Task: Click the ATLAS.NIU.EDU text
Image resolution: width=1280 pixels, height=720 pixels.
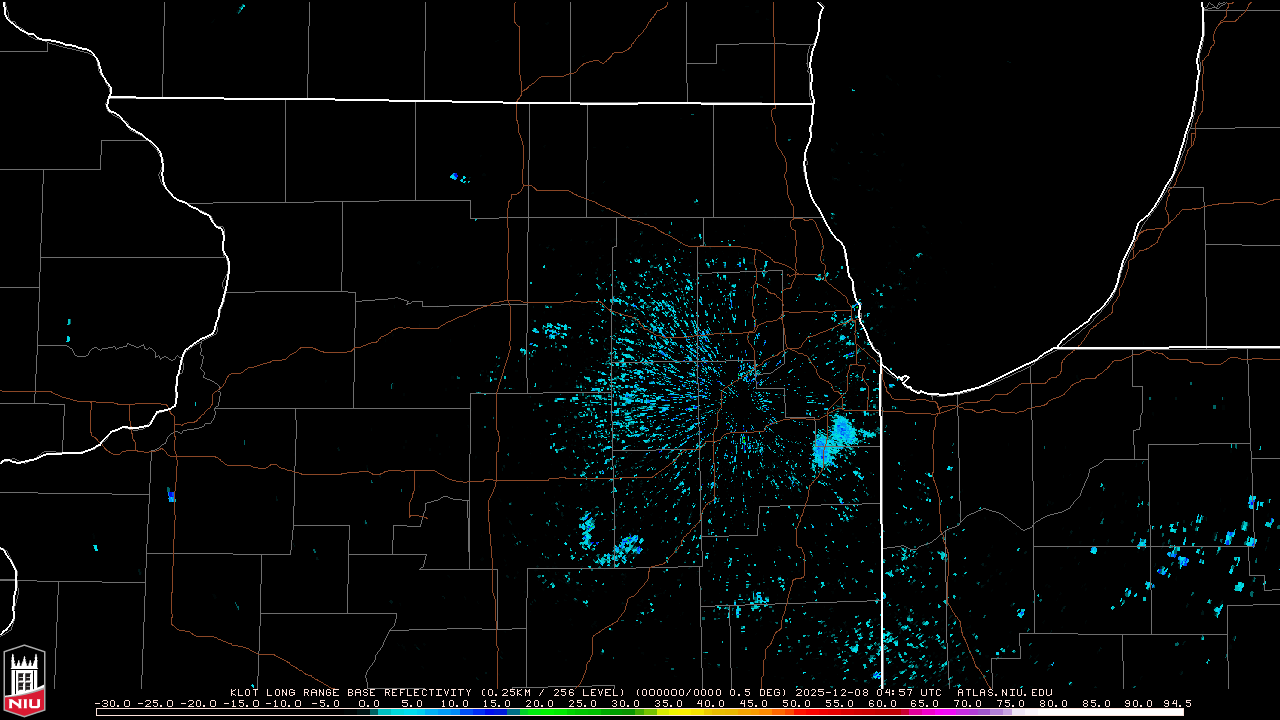Action: tap(1004, 692)
